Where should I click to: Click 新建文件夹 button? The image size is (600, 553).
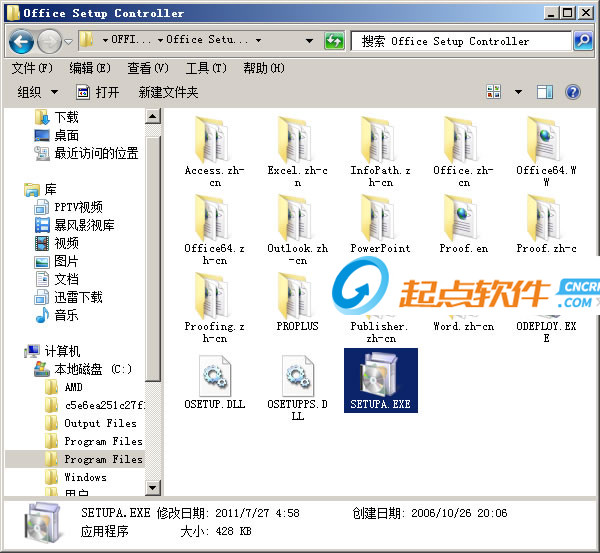click(x=168, y=92)
